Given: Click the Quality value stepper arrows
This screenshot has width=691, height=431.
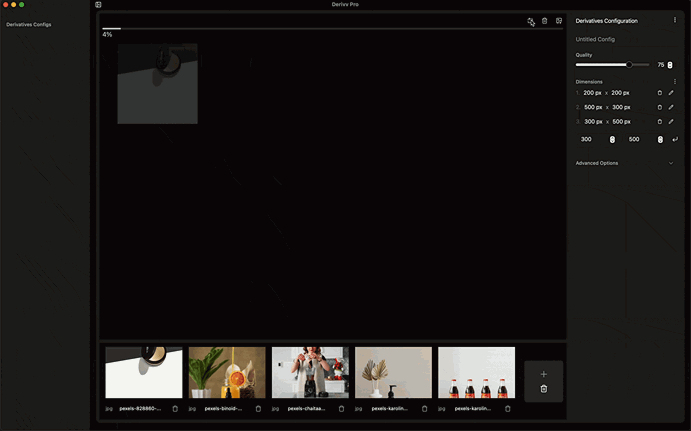Looking at the screenshot, I should tap(670, 65).
